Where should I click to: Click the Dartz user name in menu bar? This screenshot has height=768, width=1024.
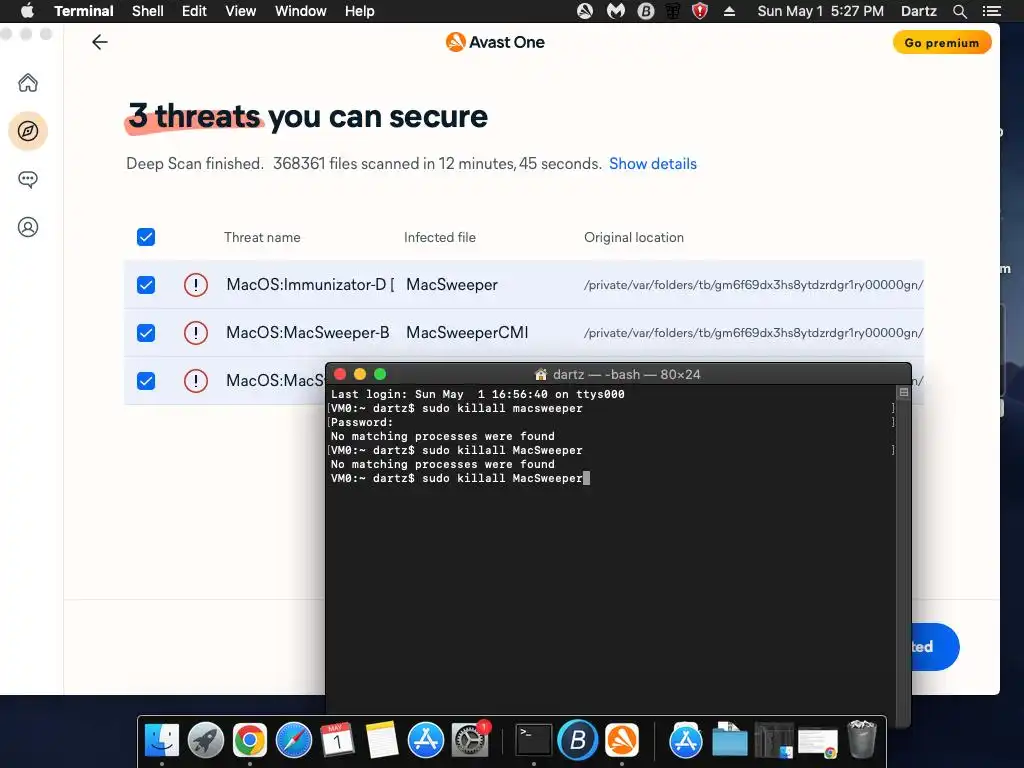pos(918,11)
